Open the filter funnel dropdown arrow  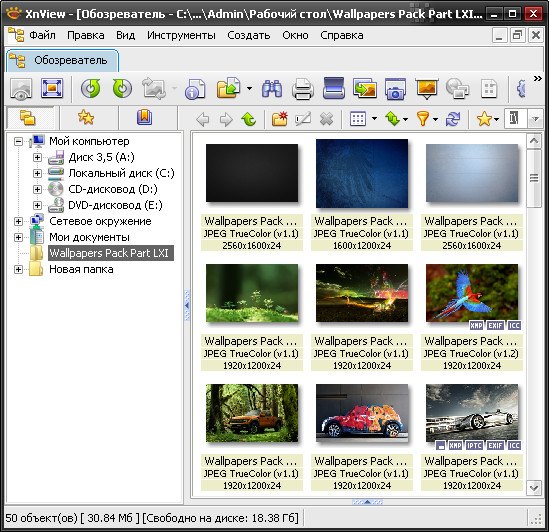pos(435,119)
